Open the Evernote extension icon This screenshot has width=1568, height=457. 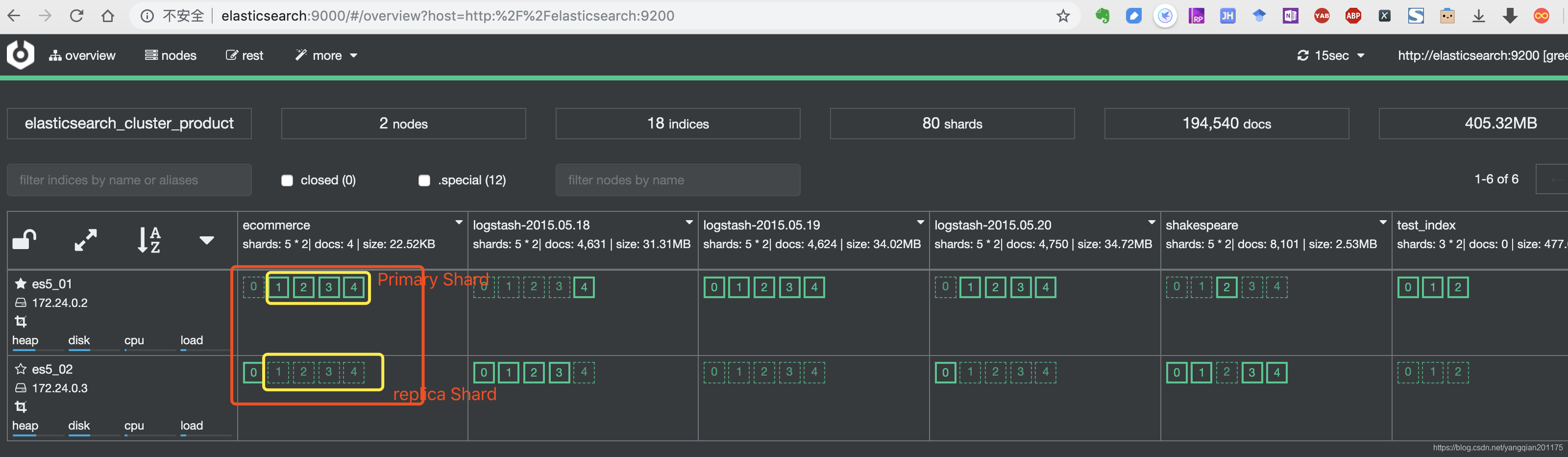click(1102, 16)
